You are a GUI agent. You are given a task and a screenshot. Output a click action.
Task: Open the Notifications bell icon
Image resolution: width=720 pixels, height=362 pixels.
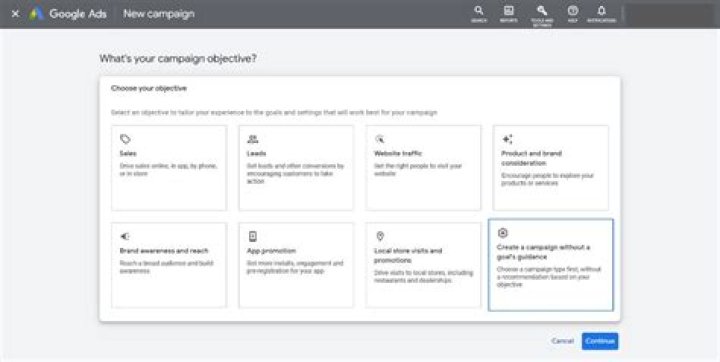[x=601, y=11]
